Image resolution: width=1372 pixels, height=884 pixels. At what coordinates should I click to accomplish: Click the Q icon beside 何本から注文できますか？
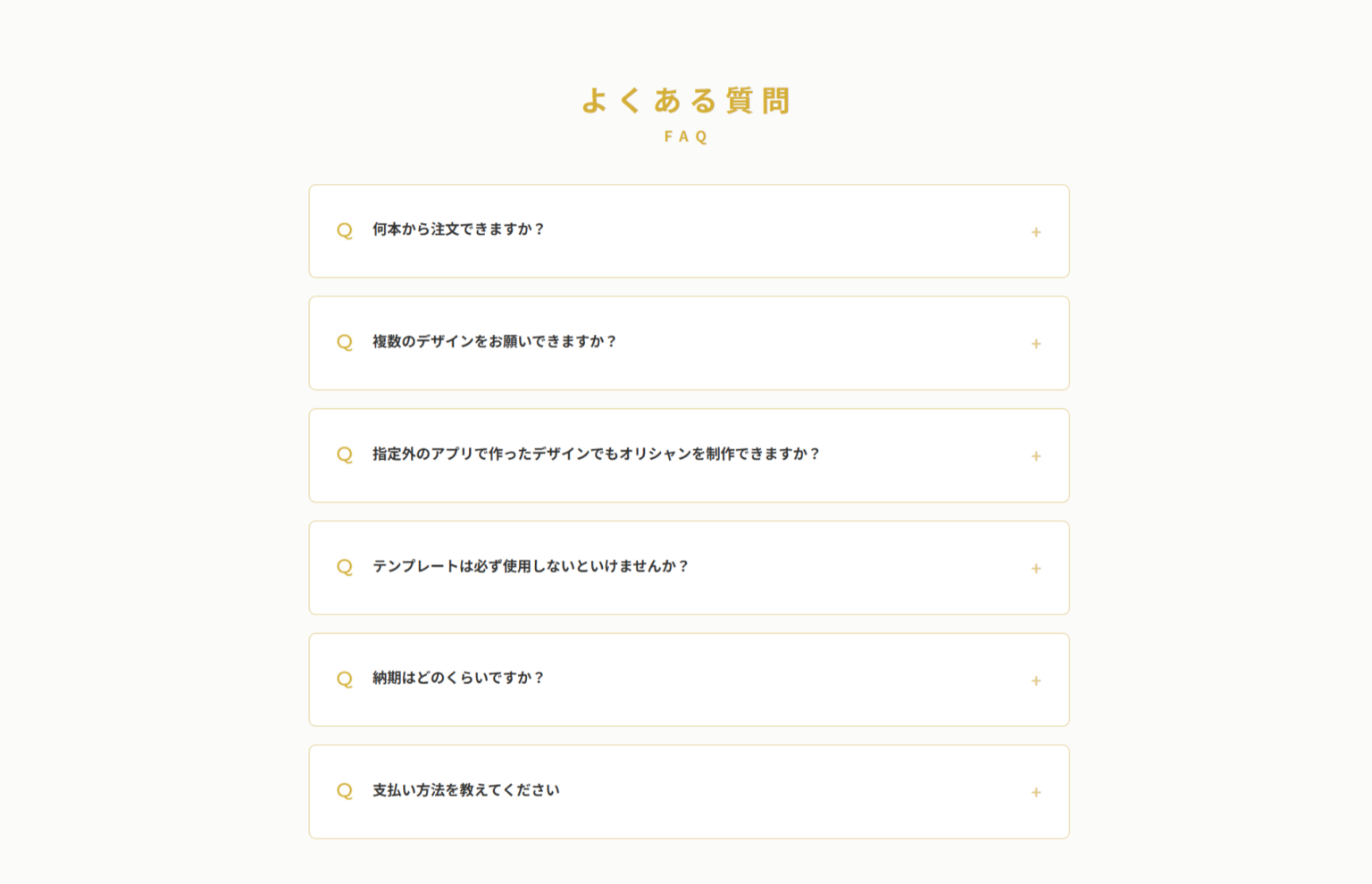(345, 230)
